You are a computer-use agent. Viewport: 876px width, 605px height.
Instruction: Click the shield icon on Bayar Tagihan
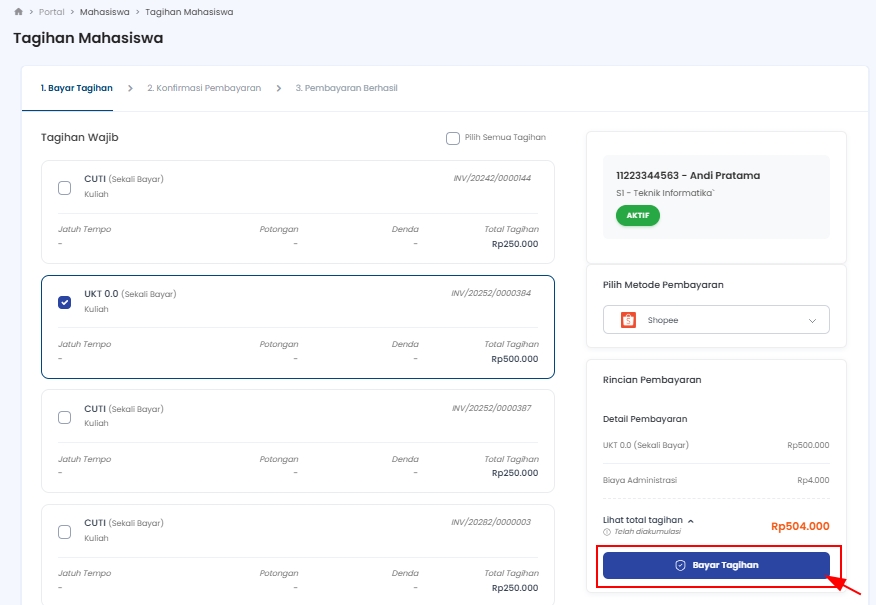click(x=680, y=565)
